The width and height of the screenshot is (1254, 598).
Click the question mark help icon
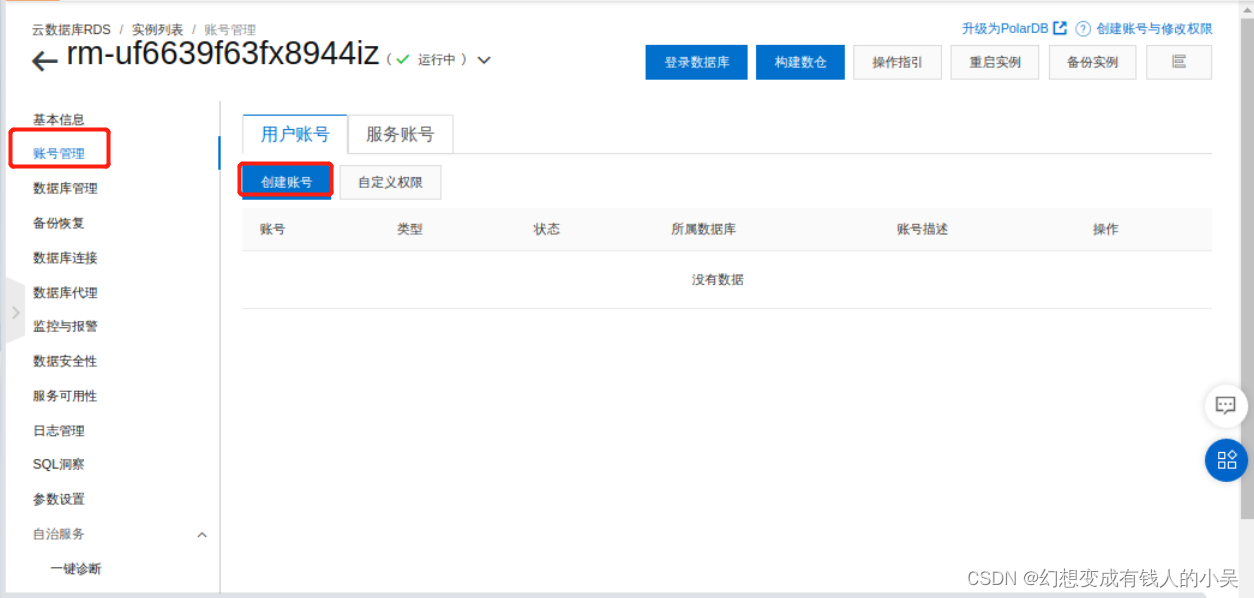tap(1083, 29)
